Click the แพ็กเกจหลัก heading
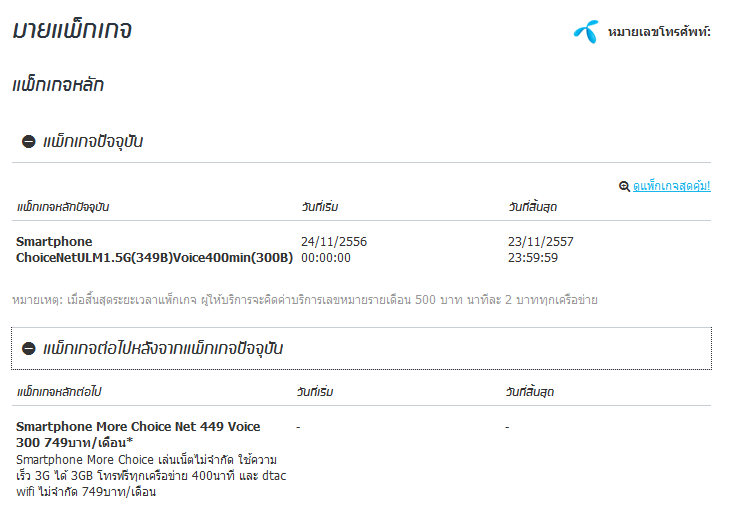The width and height of the screenshot is (735, 511). point(58,85)
